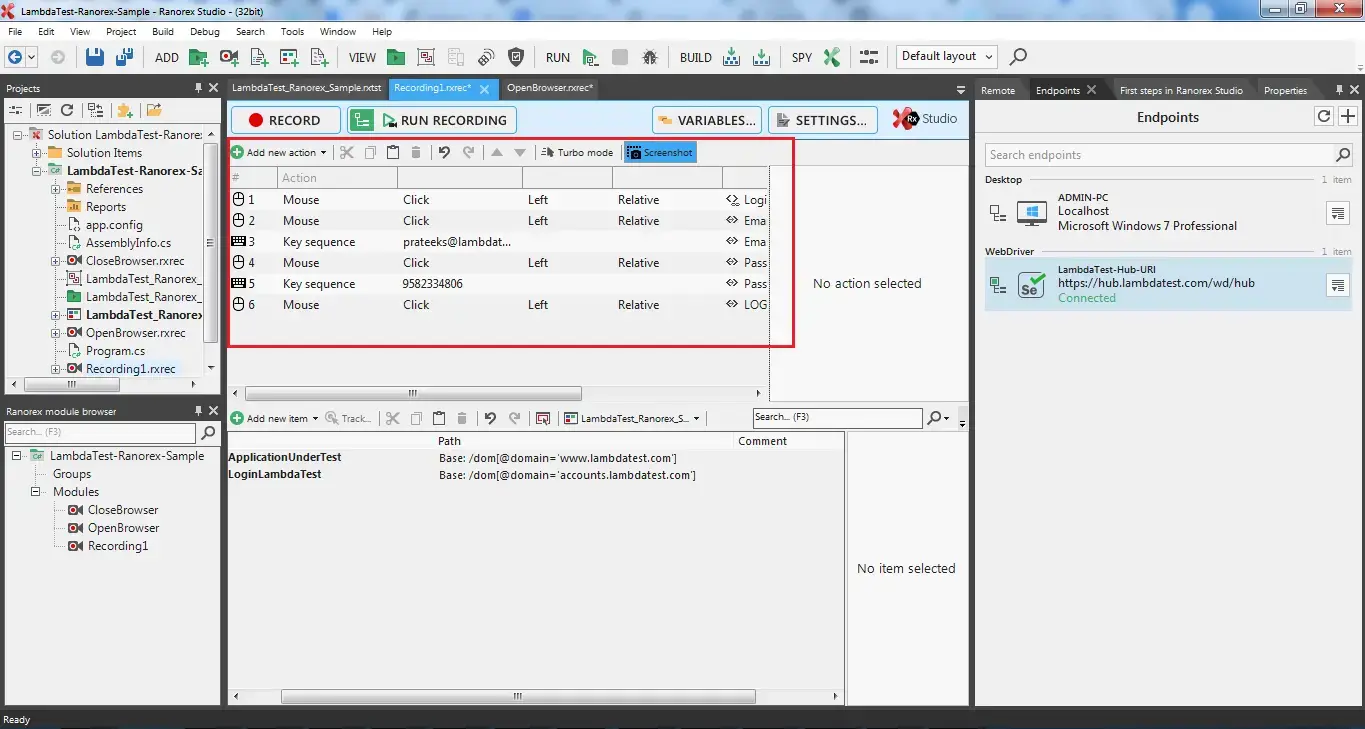The width and height of the screenshot is (1365, 729).
Task: Switch to the OpenBrowser.rxrec tab
Action: [549, 88]
